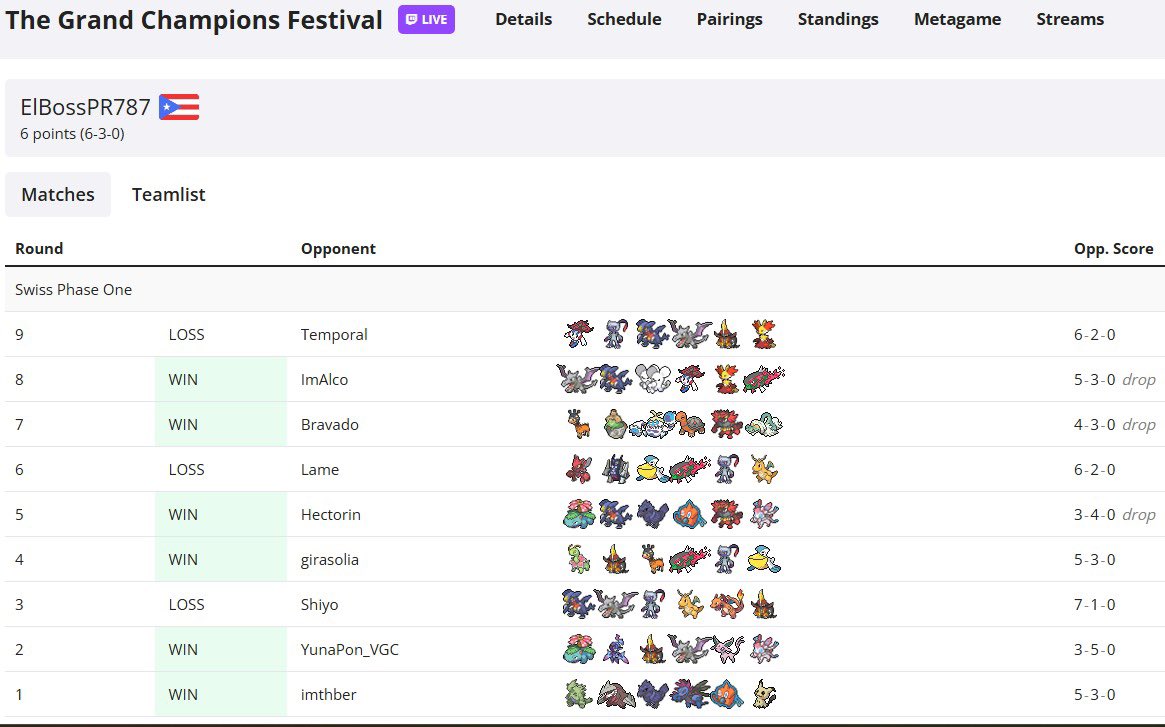Click the Round column header

[39, 249]
